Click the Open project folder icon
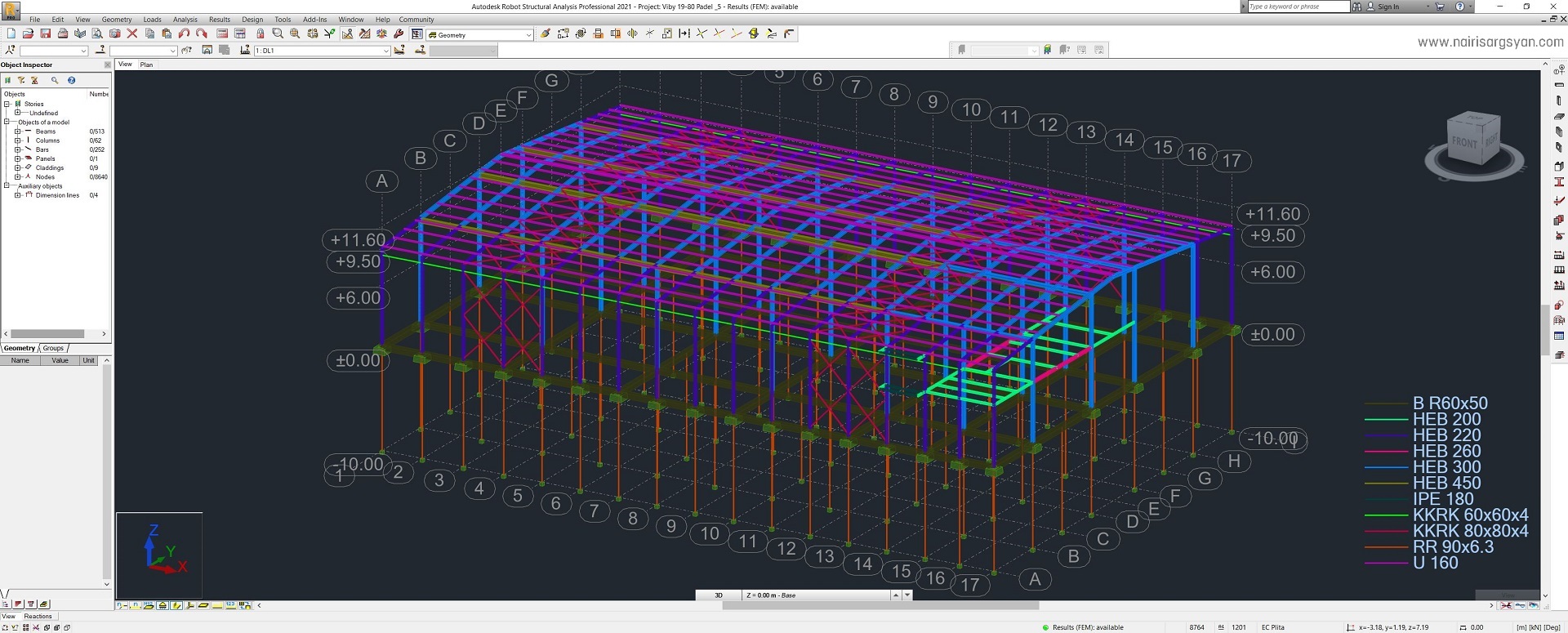This screenshot has height=633, width=1568. coord(28,33)
